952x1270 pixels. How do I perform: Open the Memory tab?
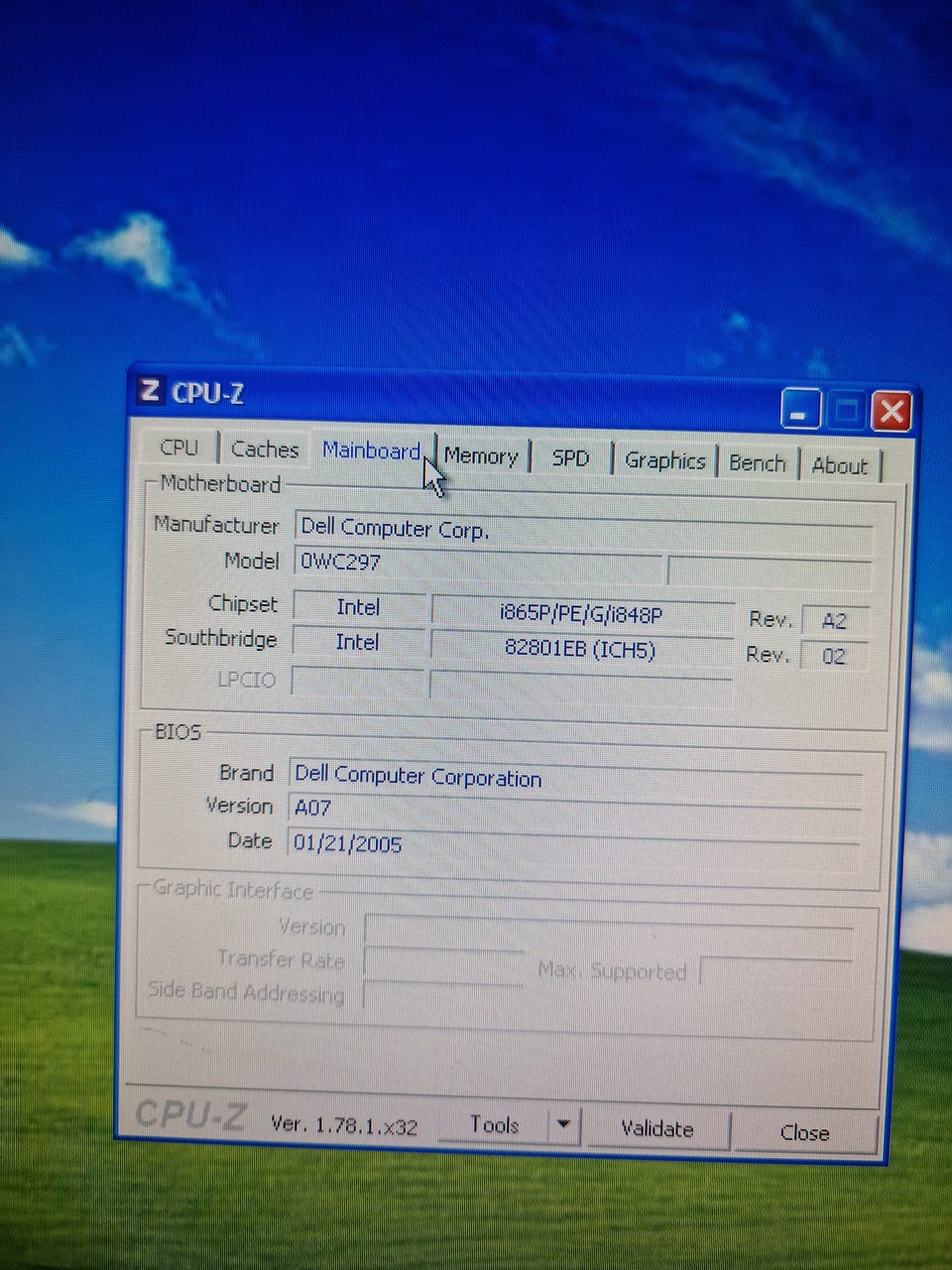481,456
